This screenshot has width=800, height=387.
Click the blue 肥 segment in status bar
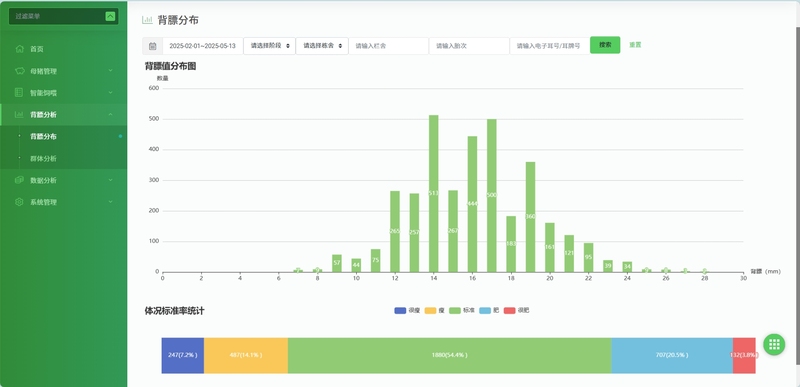[672, 355]
